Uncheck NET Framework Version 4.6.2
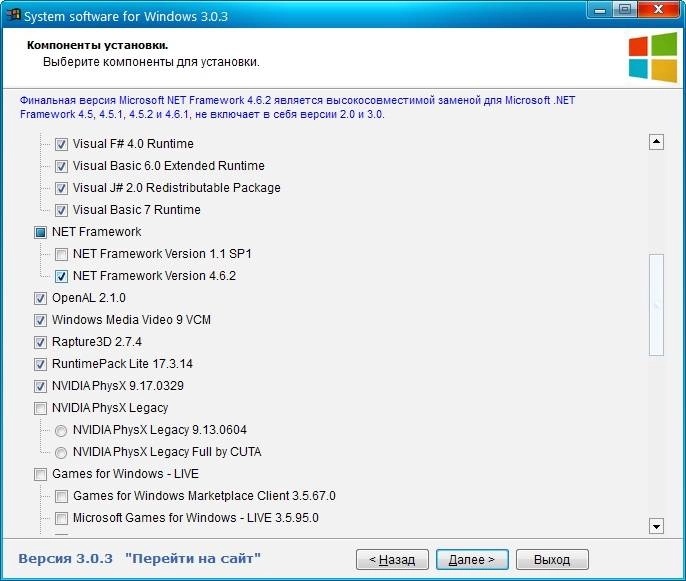The width and height of the screenshot is (686, 581). point(61,276)
